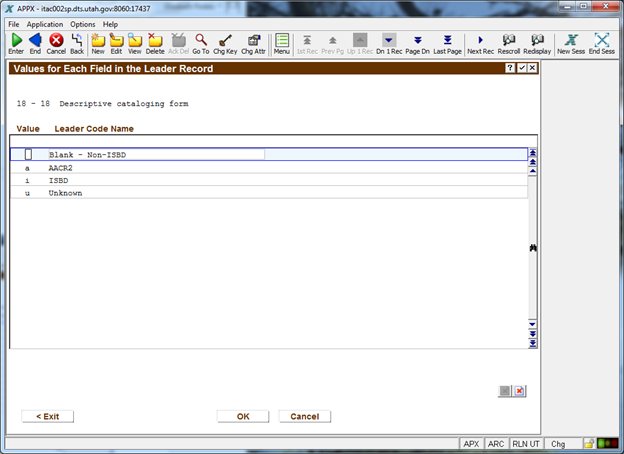Image resolution: width=624 pixels, height=454 pixels.
Task: Click the New record icon
Action: 98,43
